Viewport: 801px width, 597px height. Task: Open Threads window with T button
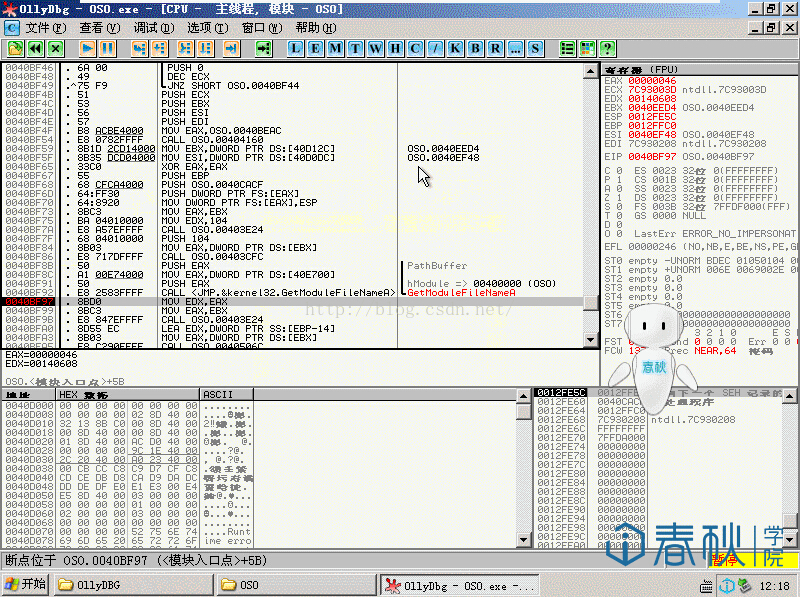click(x=355, y=49)
